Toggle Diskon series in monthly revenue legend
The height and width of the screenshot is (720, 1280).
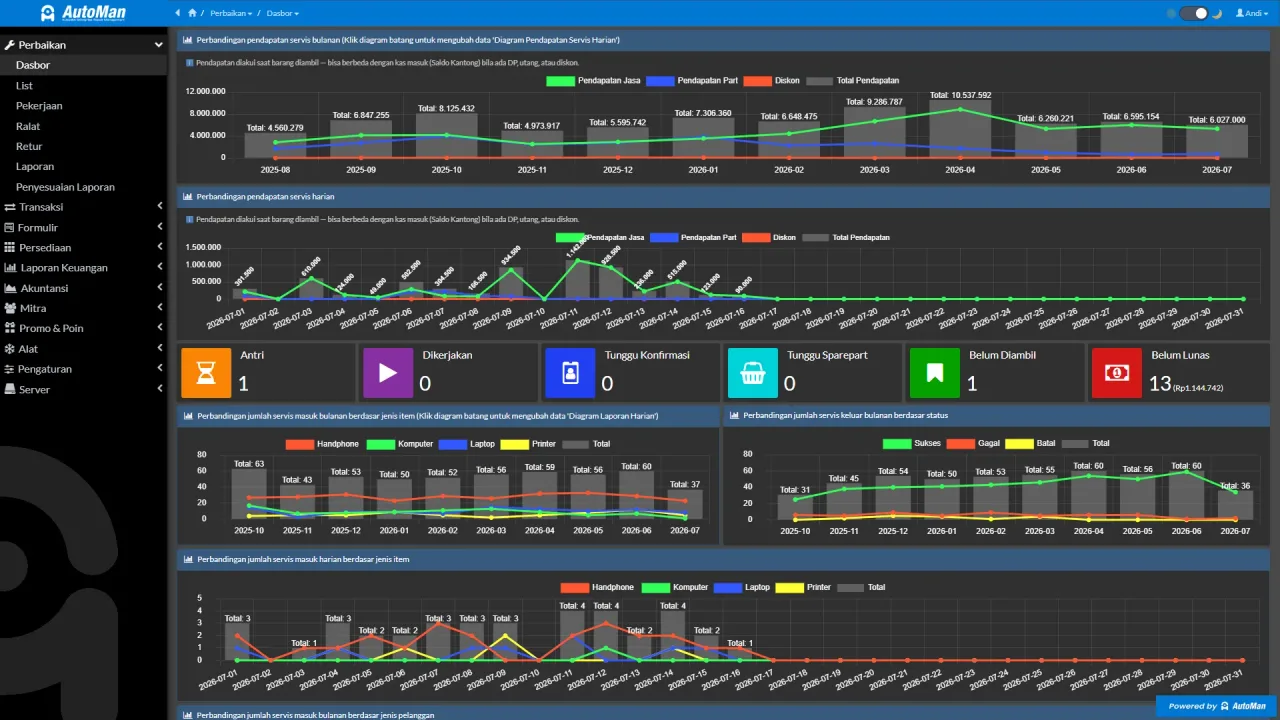(x=758, y=80)
